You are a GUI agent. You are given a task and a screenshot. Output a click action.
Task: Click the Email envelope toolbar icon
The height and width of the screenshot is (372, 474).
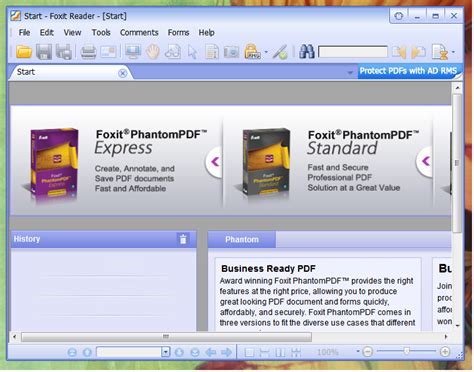(x=108, y=52)
